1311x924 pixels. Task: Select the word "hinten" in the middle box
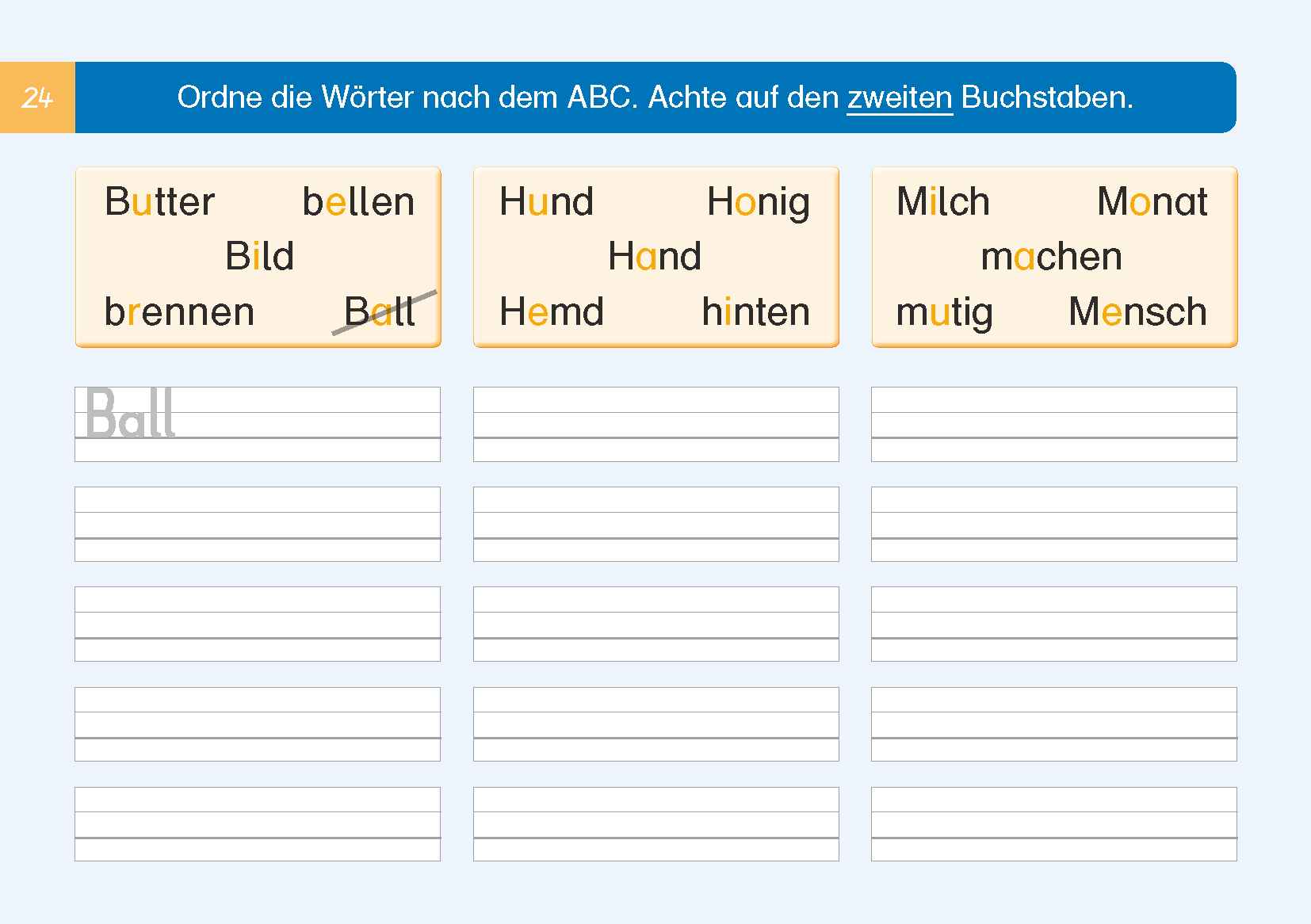(x=755, y=311)
